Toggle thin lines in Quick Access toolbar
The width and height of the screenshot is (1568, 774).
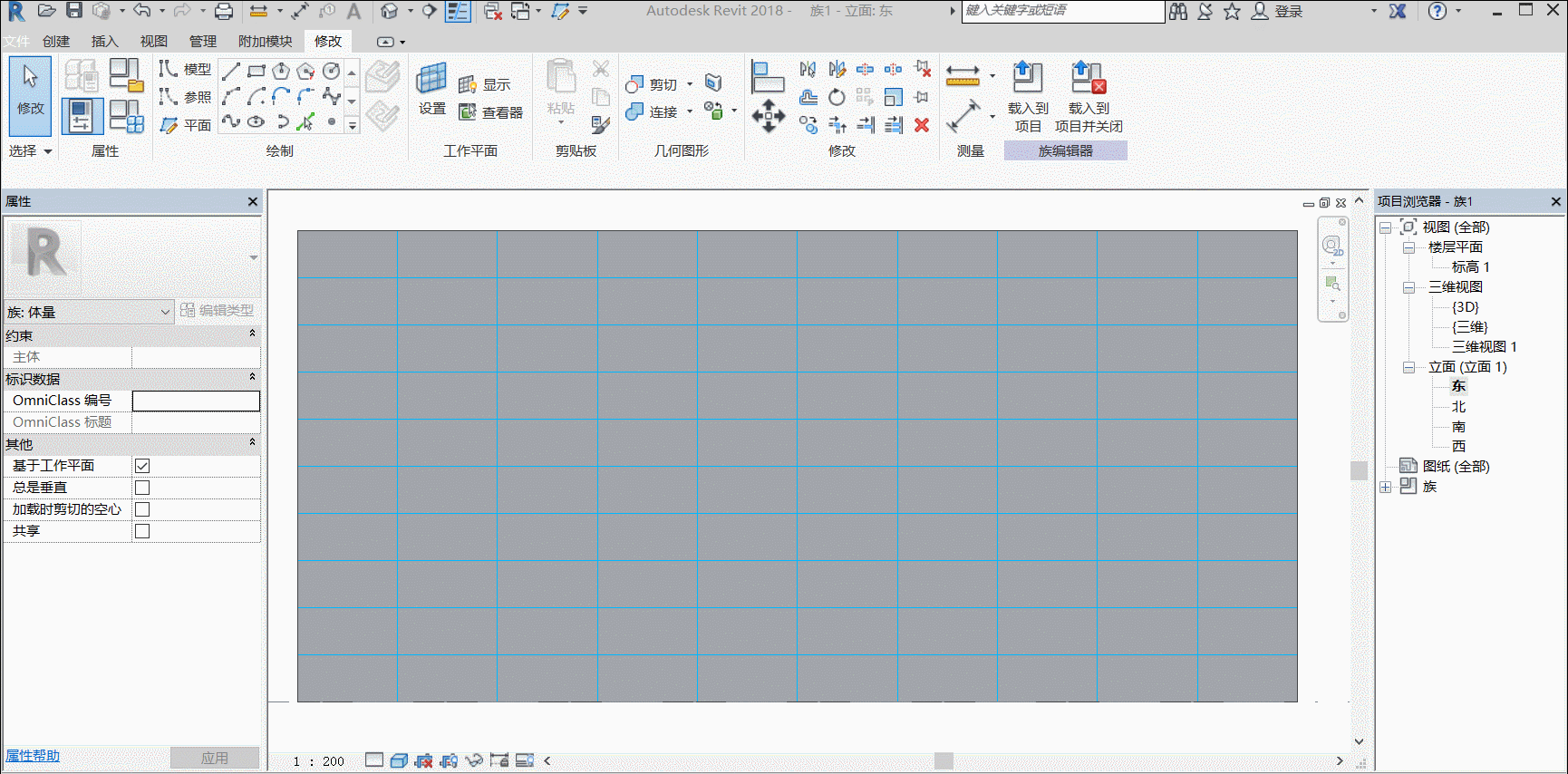(x=460, y=11)
